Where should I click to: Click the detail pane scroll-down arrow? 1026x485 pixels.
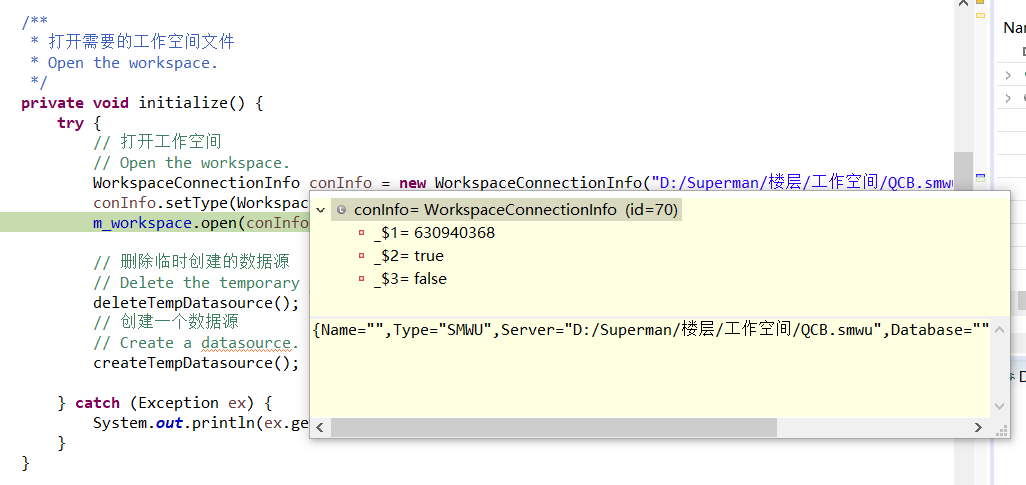point(998,406)
